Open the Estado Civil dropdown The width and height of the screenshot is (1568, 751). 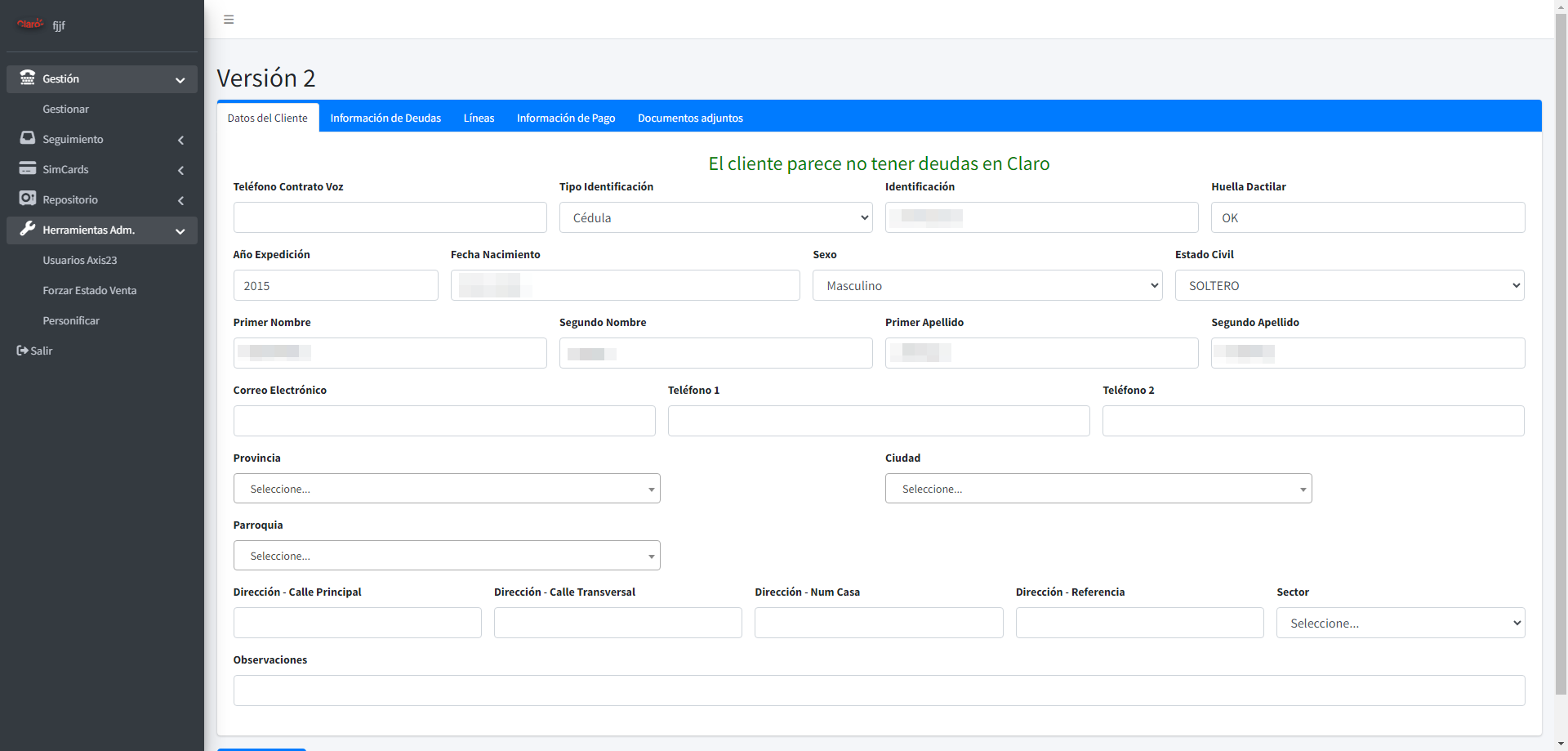point(1349,285)
